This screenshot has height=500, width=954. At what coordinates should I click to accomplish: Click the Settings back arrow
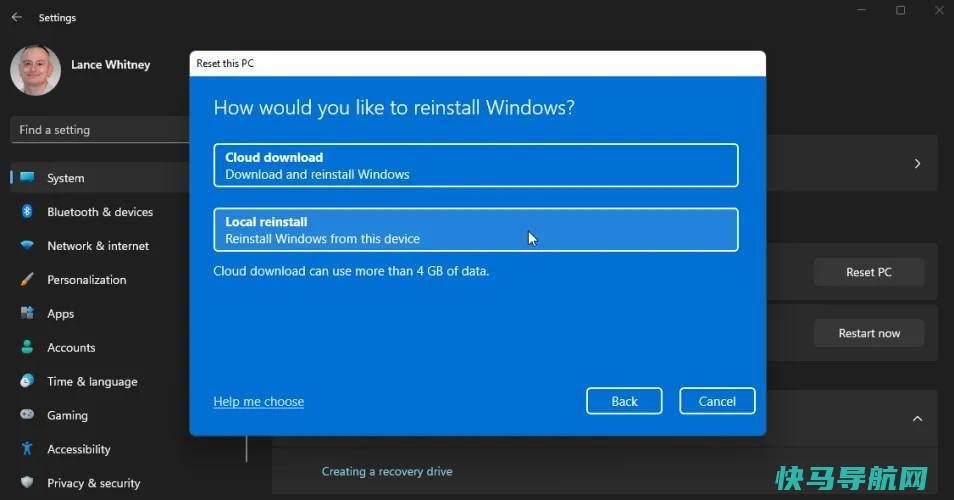[16, 18]
